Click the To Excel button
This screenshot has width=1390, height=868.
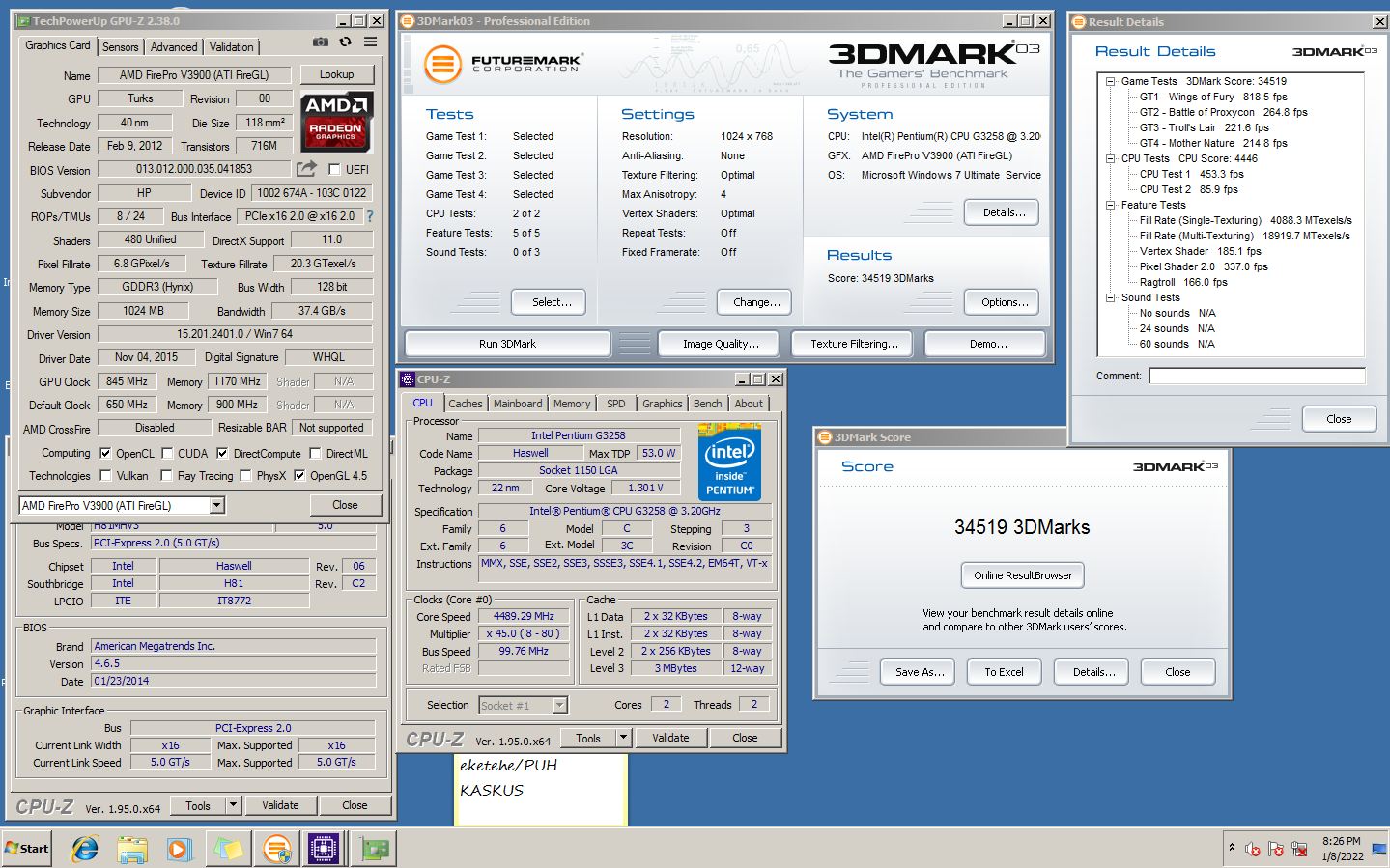point(1004,672)
